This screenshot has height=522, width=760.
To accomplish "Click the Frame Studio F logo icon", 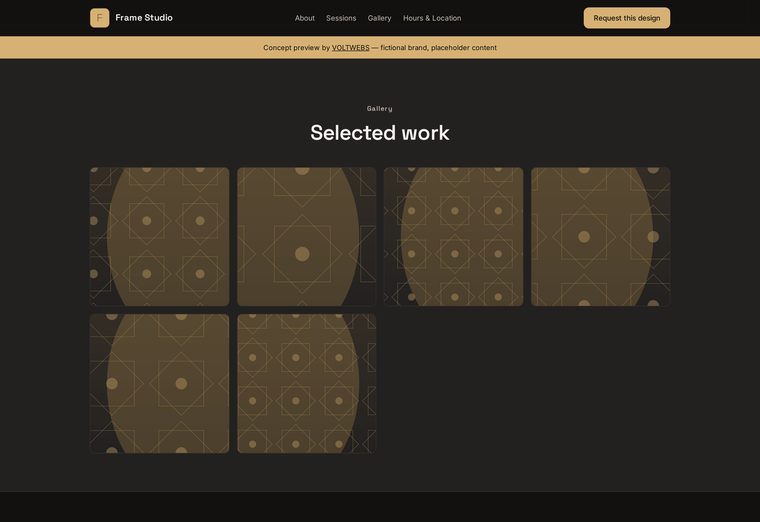I will pos(99,18).
